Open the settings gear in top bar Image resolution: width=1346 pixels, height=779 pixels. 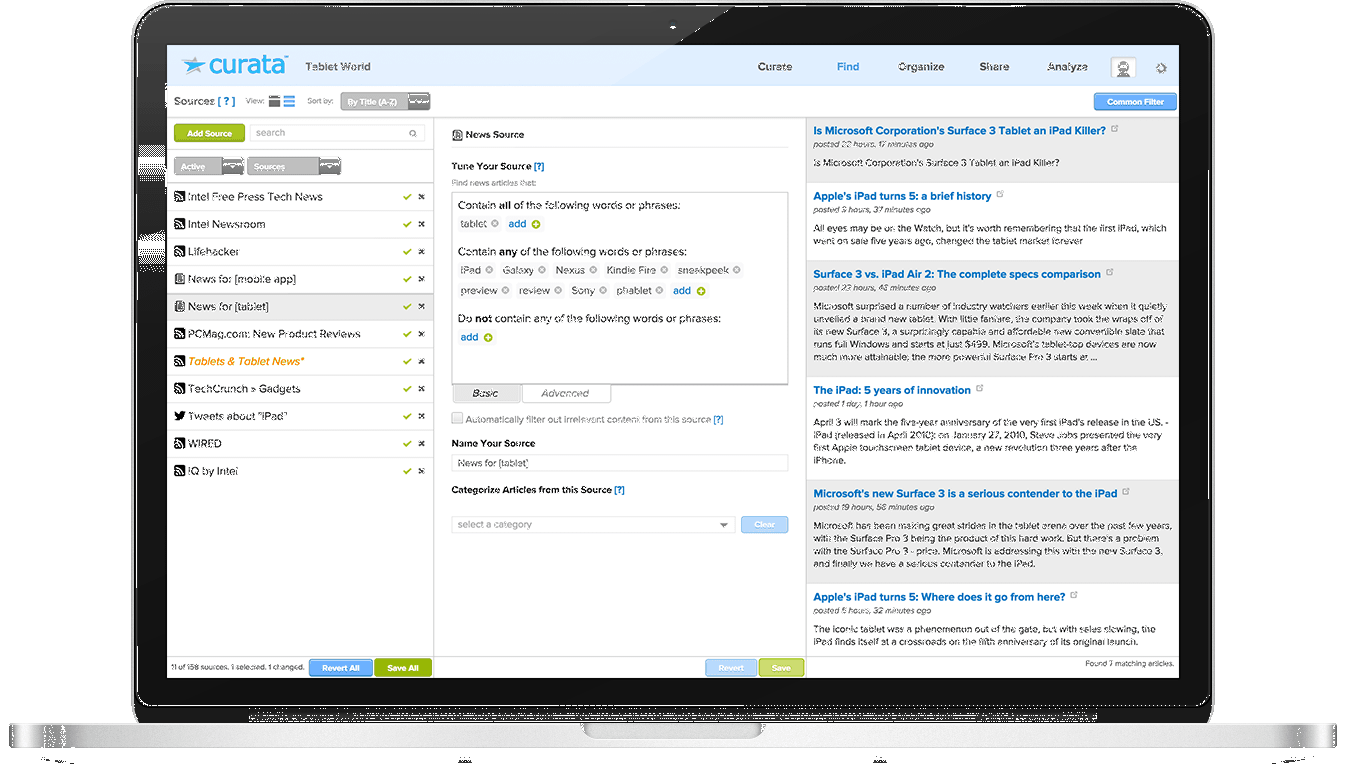[1161, 68]
